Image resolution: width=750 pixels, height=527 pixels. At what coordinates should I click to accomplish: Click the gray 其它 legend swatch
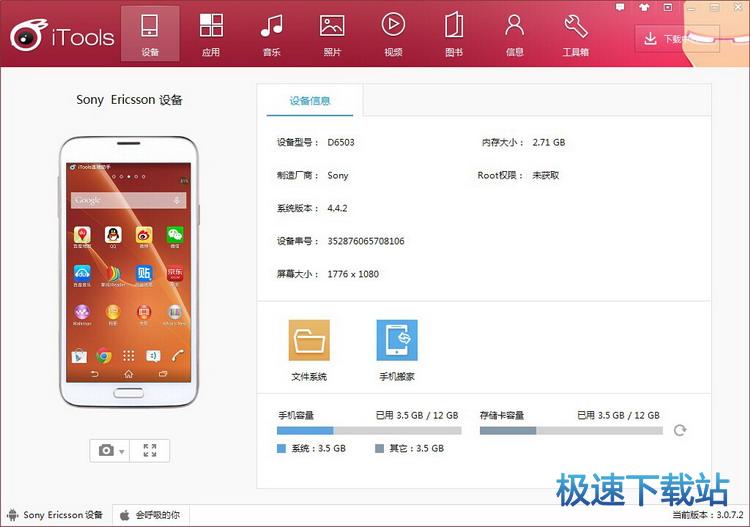[x=379, y=448]
